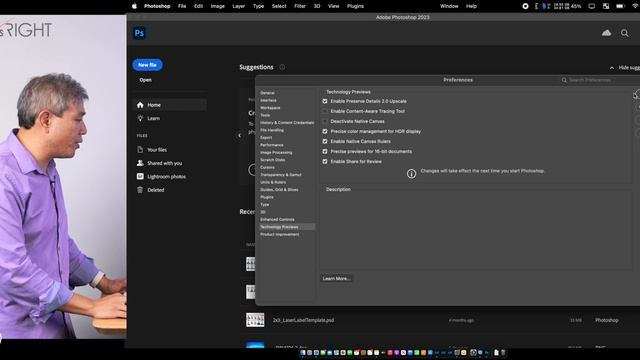Open the Photoshop application menu
This screenshot has height=360, width=640.
click(x=157, y=6)
